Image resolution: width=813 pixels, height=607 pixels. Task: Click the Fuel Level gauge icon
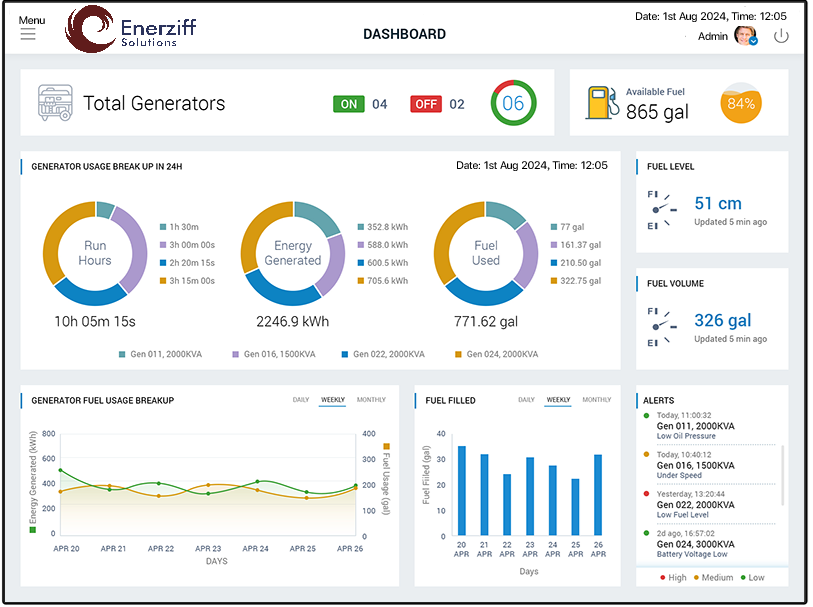[x=661, y=209]
